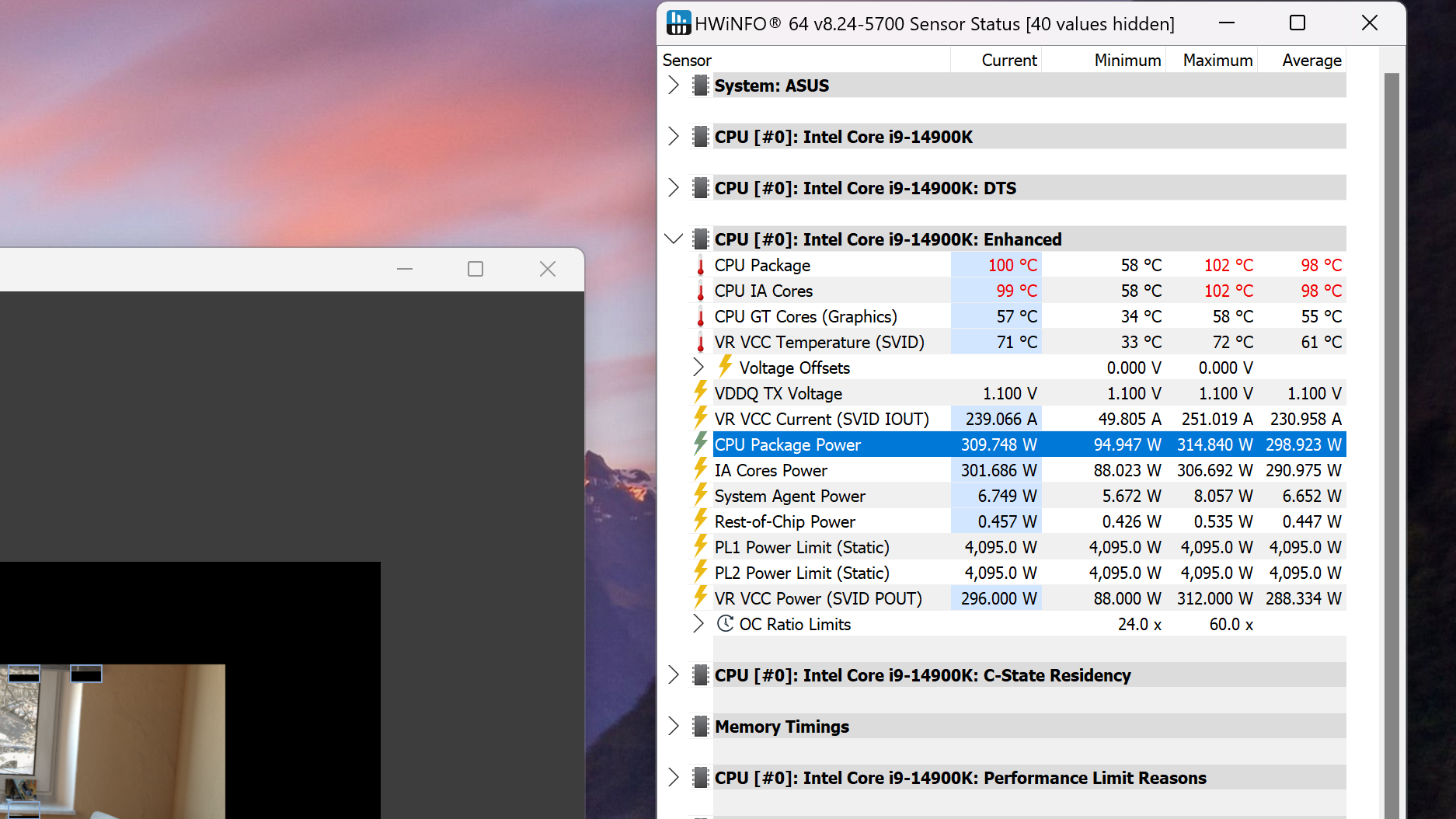Click the Average column header
The height and width of the screenshot is (819, 1456).
[x=1302, y=60]
